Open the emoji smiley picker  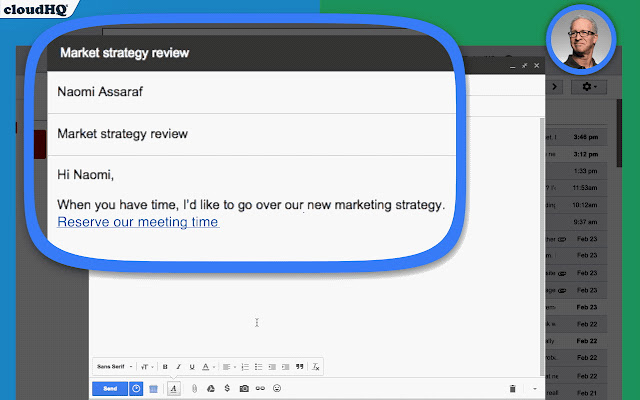pyautogui.click(x=277, y=388)
